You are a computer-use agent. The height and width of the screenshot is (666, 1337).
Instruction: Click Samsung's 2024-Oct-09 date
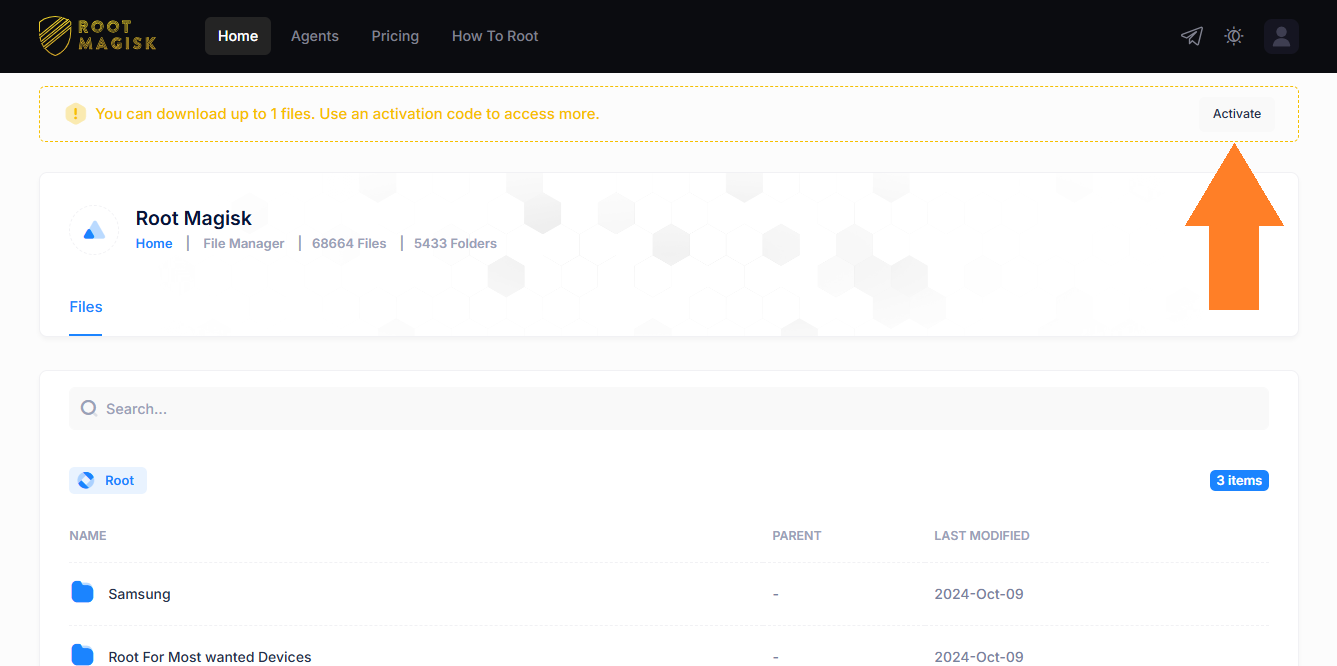(x=979, y=594)
